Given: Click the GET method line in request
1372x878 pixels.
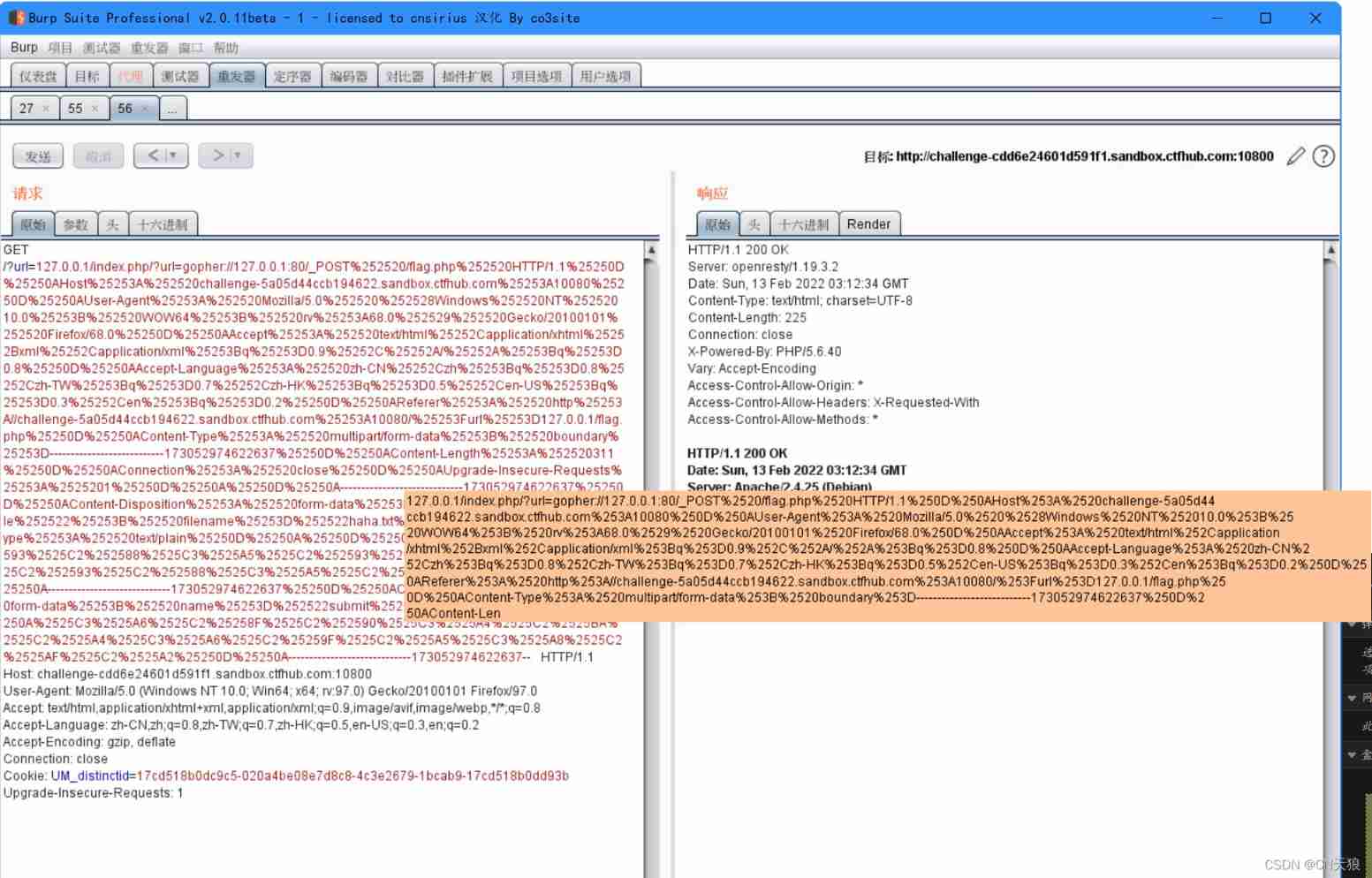Looking at the screenshot, I should pos(16,249).
